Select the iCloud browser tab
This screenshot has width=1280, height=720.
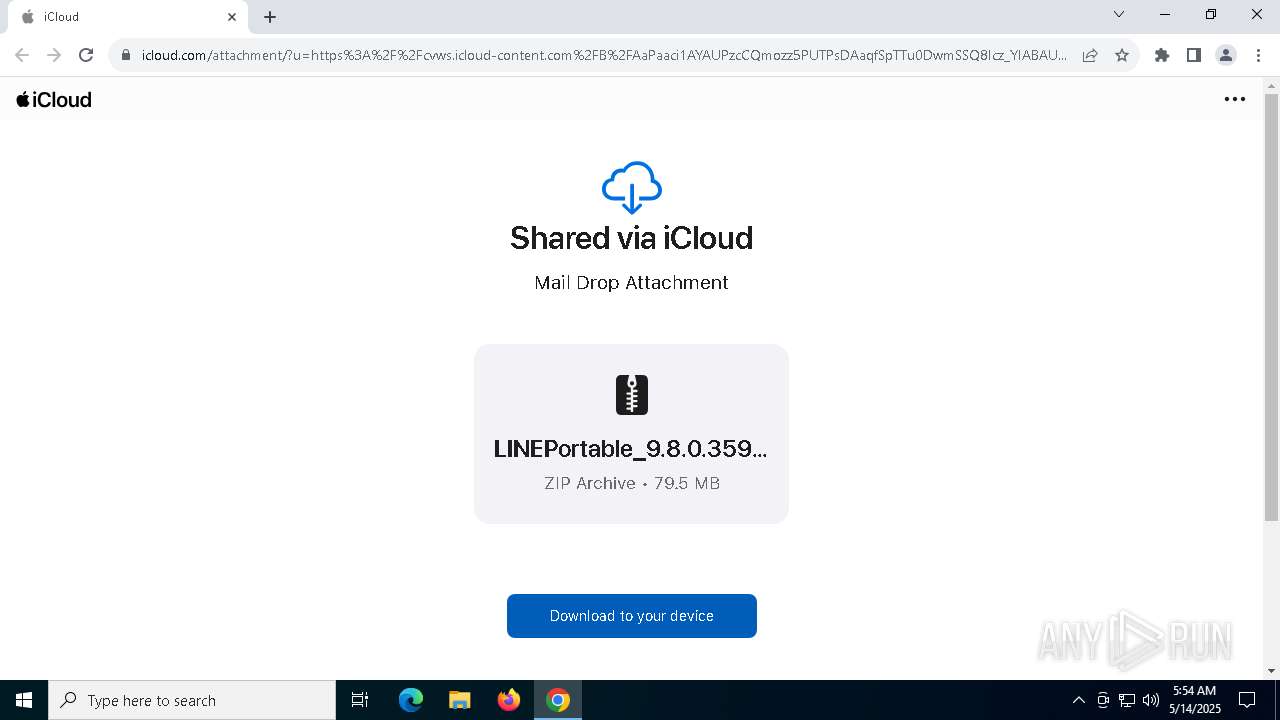tap(127, 17)
